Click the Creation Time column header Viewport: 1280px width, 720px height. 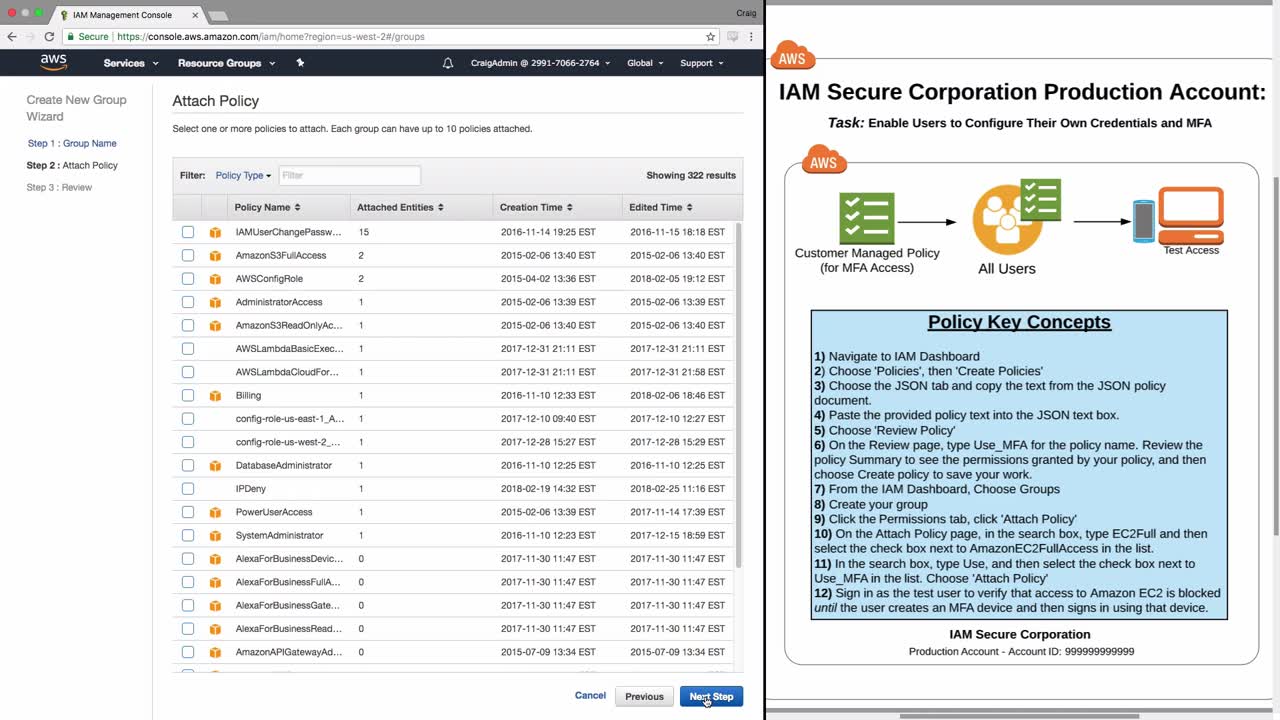click(531, 208)
